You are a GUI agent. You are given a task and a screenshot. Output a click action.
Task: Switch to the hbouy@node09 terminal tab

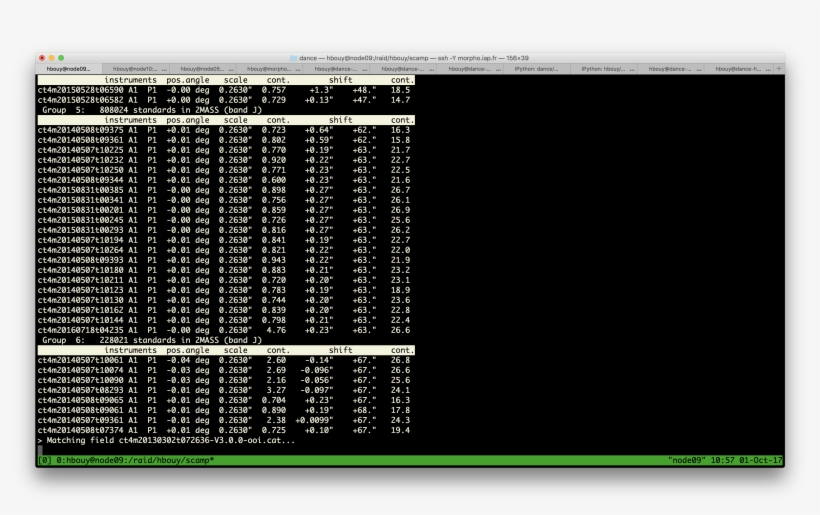point(69,69)
